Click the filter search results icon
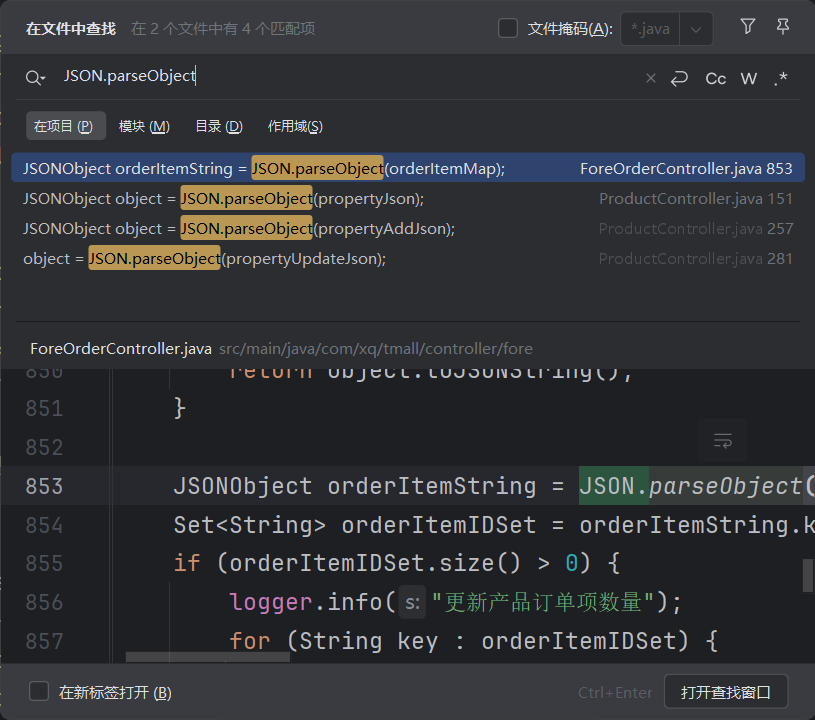Screen dimensions: 815x720 click(747, 27)
